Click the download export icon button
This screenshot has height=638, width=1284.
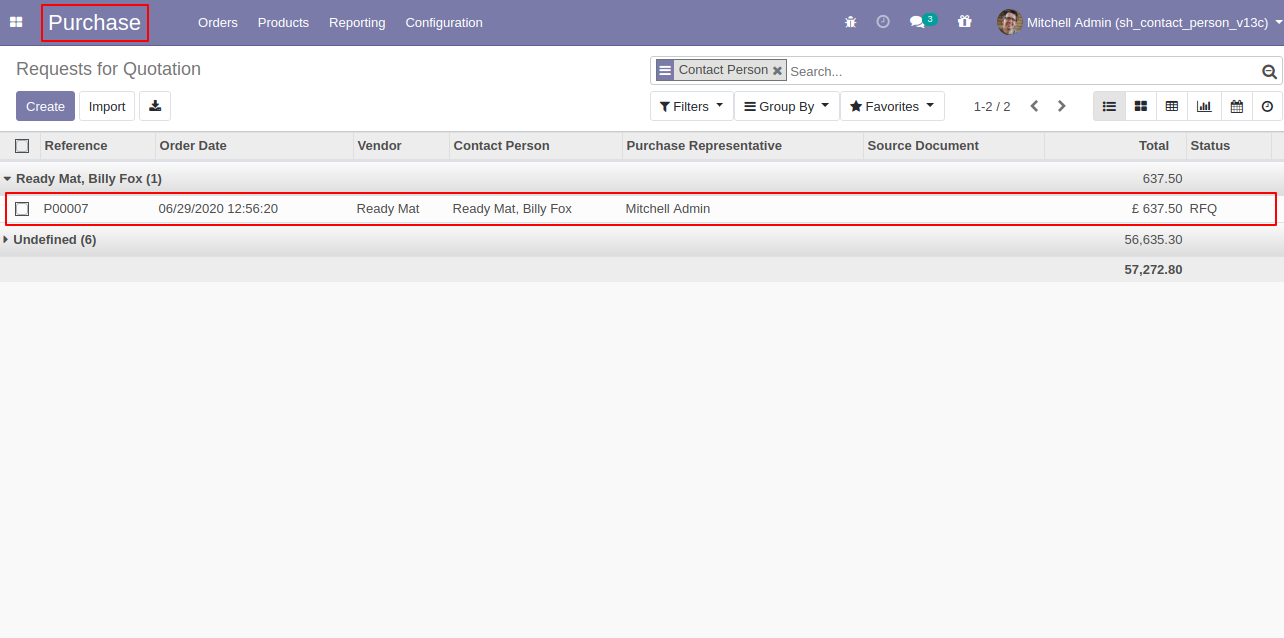coord(155,106)
